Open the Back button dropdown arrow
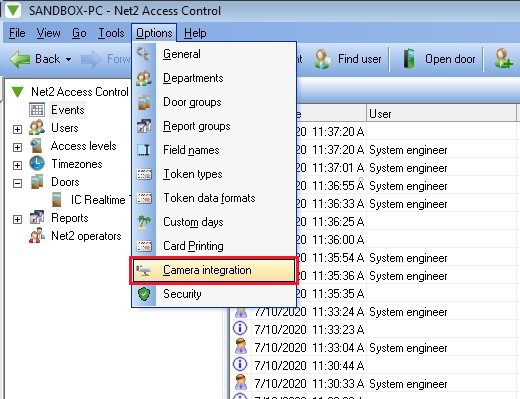Image resolution: width=520 pixels, height=399 pixels. tap(68, 60)
